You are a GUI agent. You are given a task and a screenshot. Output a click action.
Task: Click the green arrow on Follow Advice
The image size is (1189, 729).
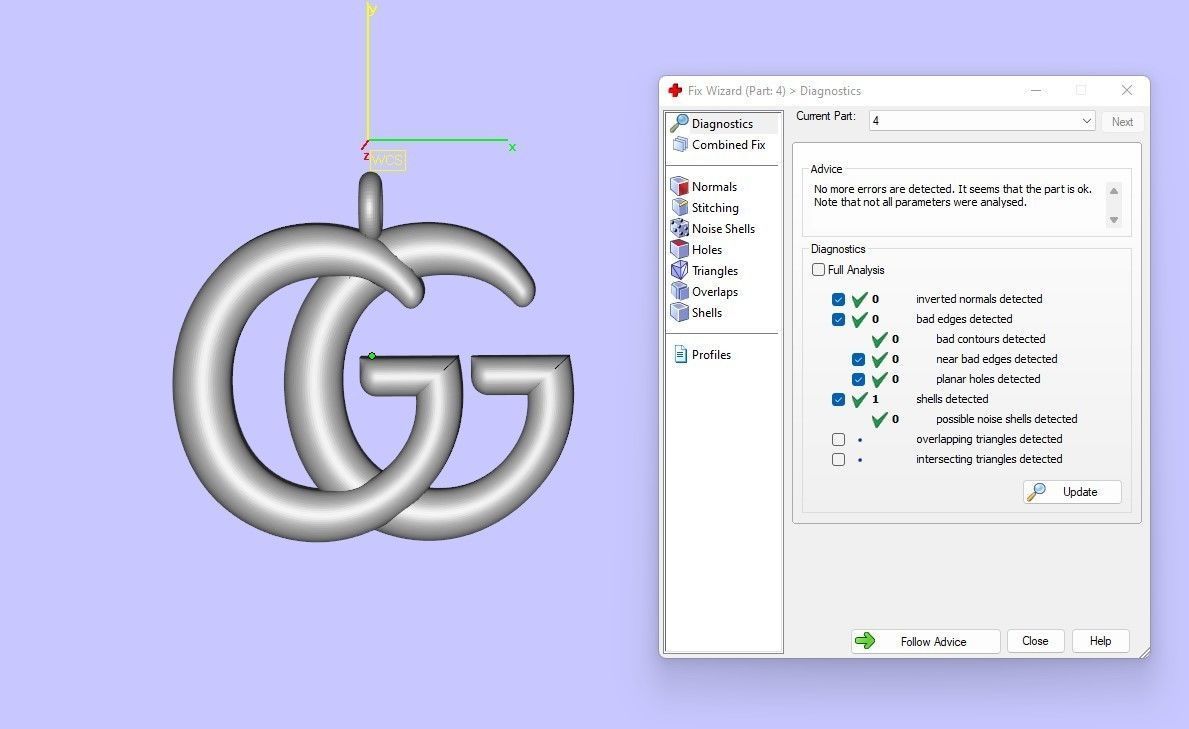[x=865, y=641]
